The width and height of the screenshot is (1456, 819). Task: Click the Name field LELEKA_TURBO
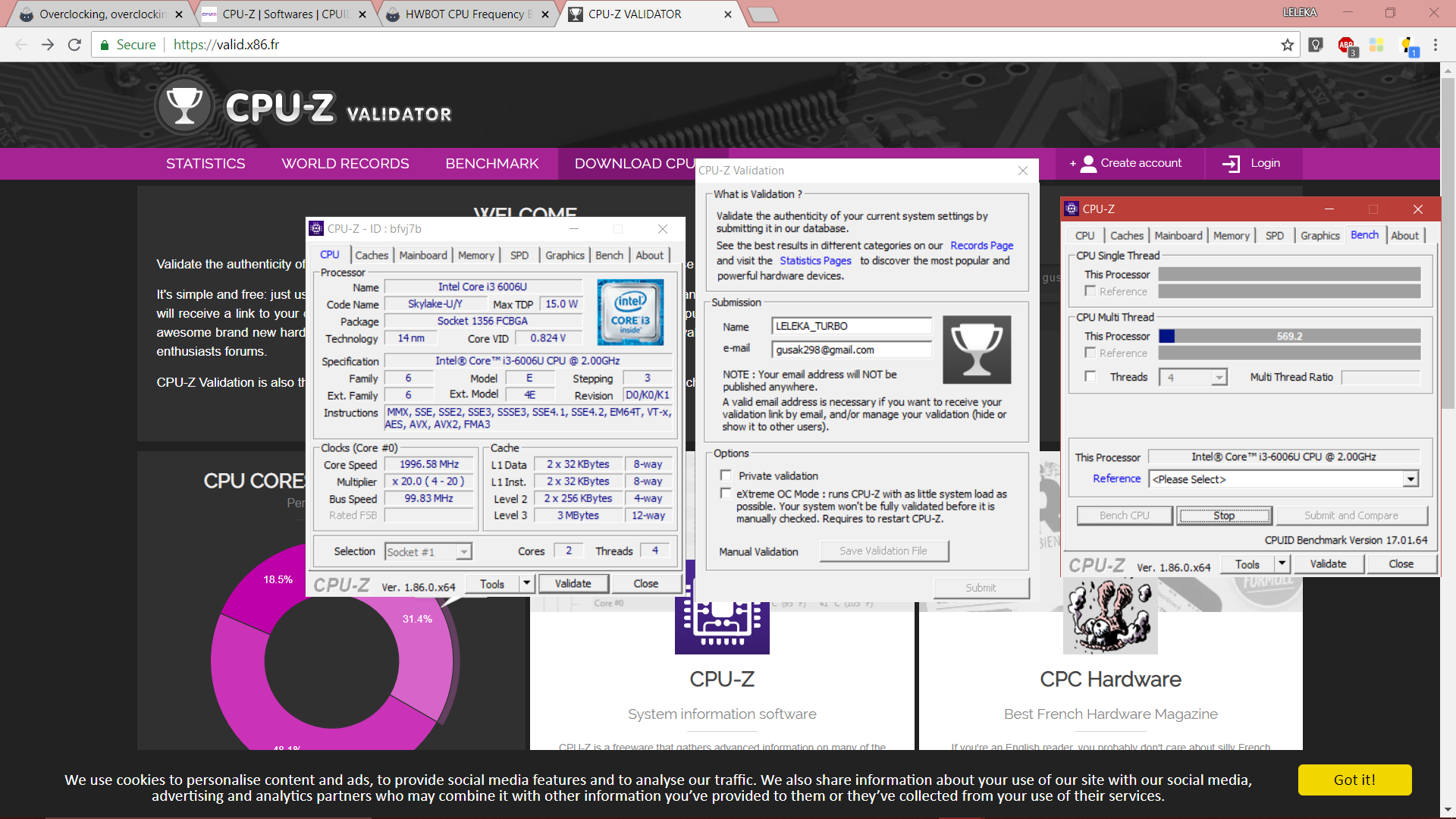(x=852, y=326)
